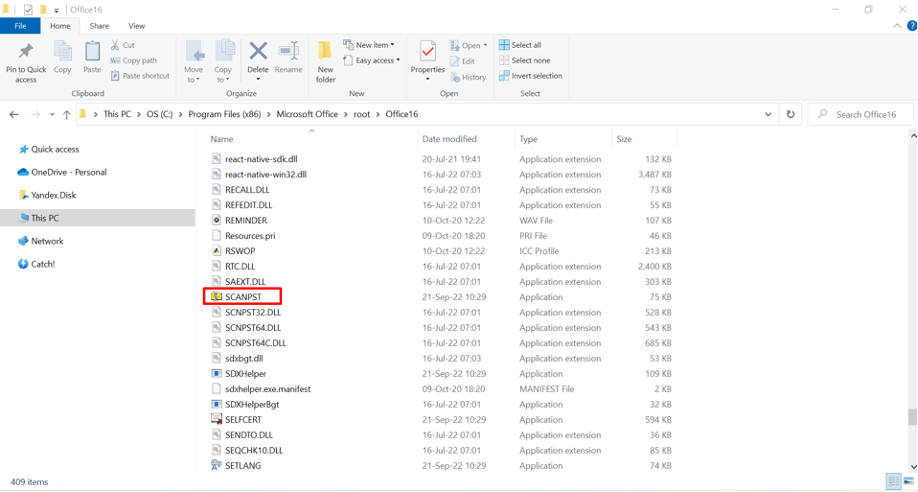Click the Delete X icon
The width and height of the screenshot is (918, 492).
tap(258, 51)
